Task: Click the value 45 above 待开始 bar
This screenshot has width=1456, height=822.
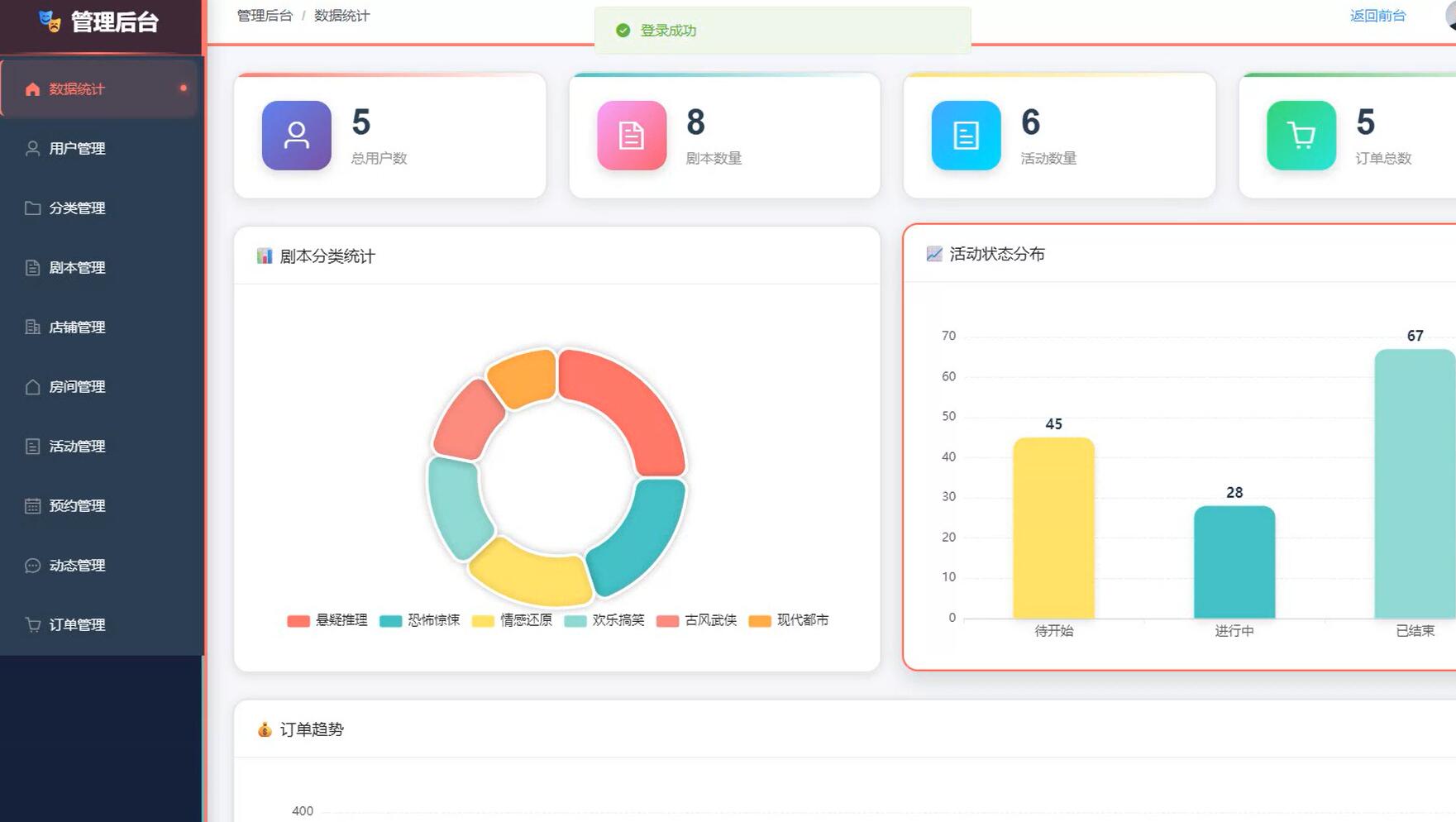Action: pos(1053,424)
